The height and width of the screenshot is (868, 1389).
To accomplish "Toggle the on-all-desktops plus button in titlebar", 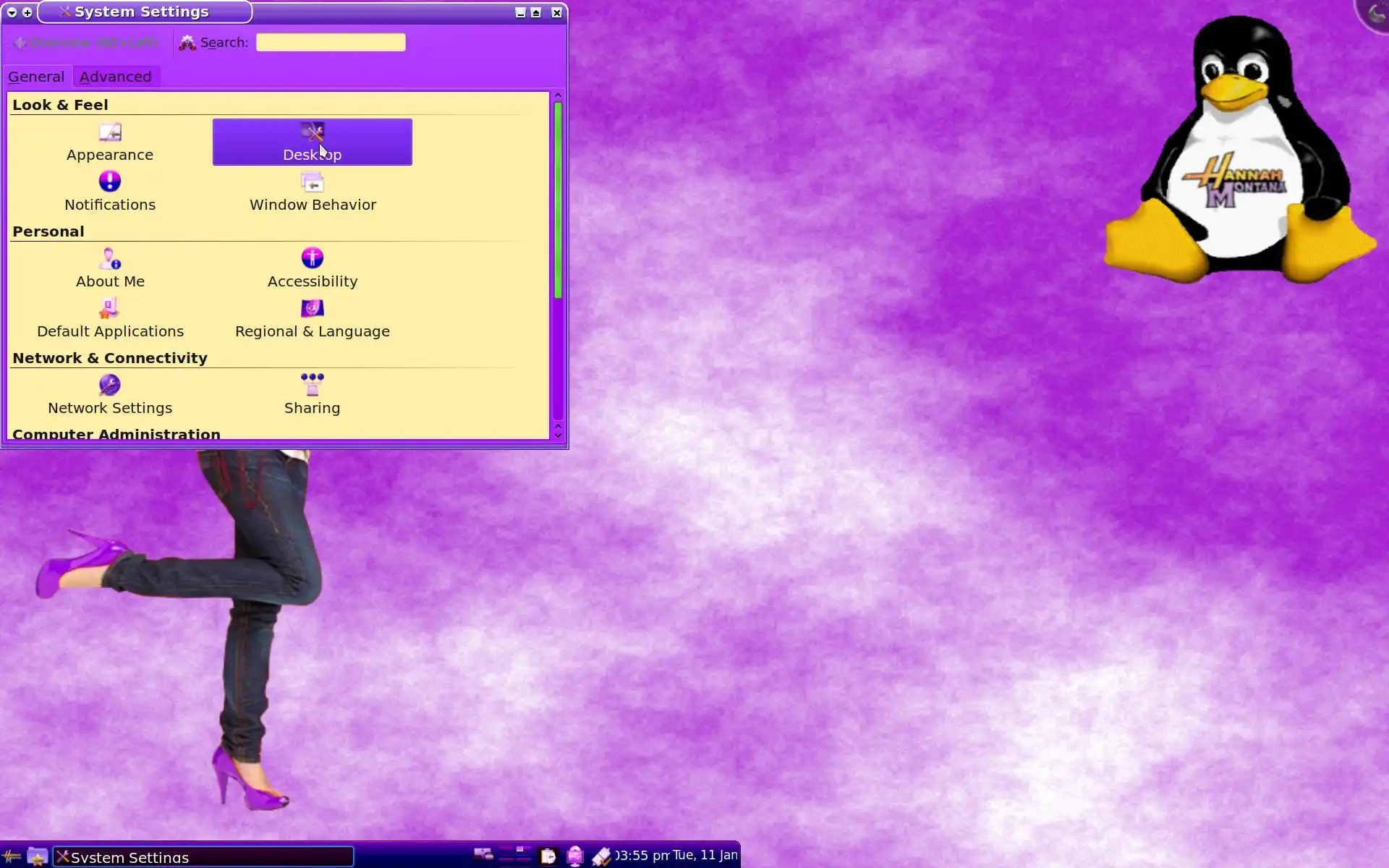I will pyautogui.click(x=27, y=12).
